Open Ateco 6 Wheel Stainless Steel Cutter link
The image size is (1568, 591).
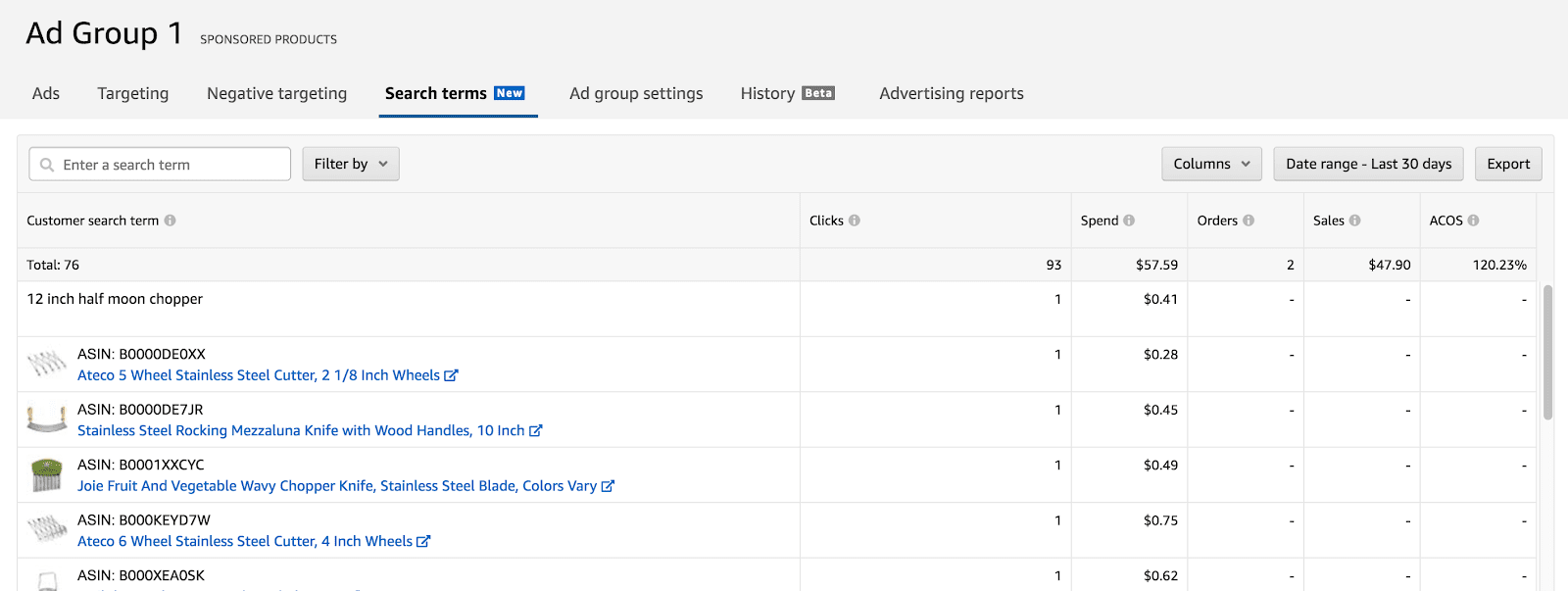244,541
